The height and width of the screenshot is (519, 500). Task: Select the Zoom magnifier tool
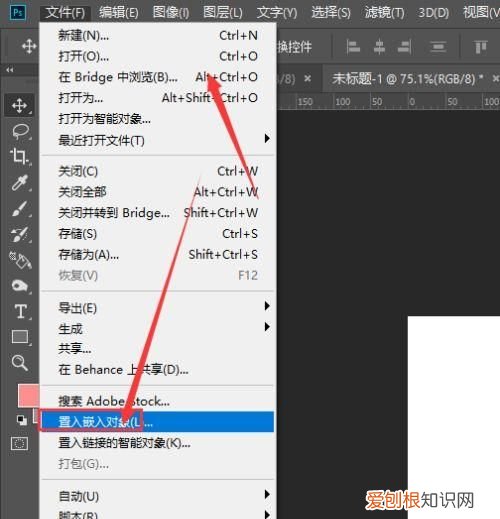pyautogui.click(x=19, y=362)
